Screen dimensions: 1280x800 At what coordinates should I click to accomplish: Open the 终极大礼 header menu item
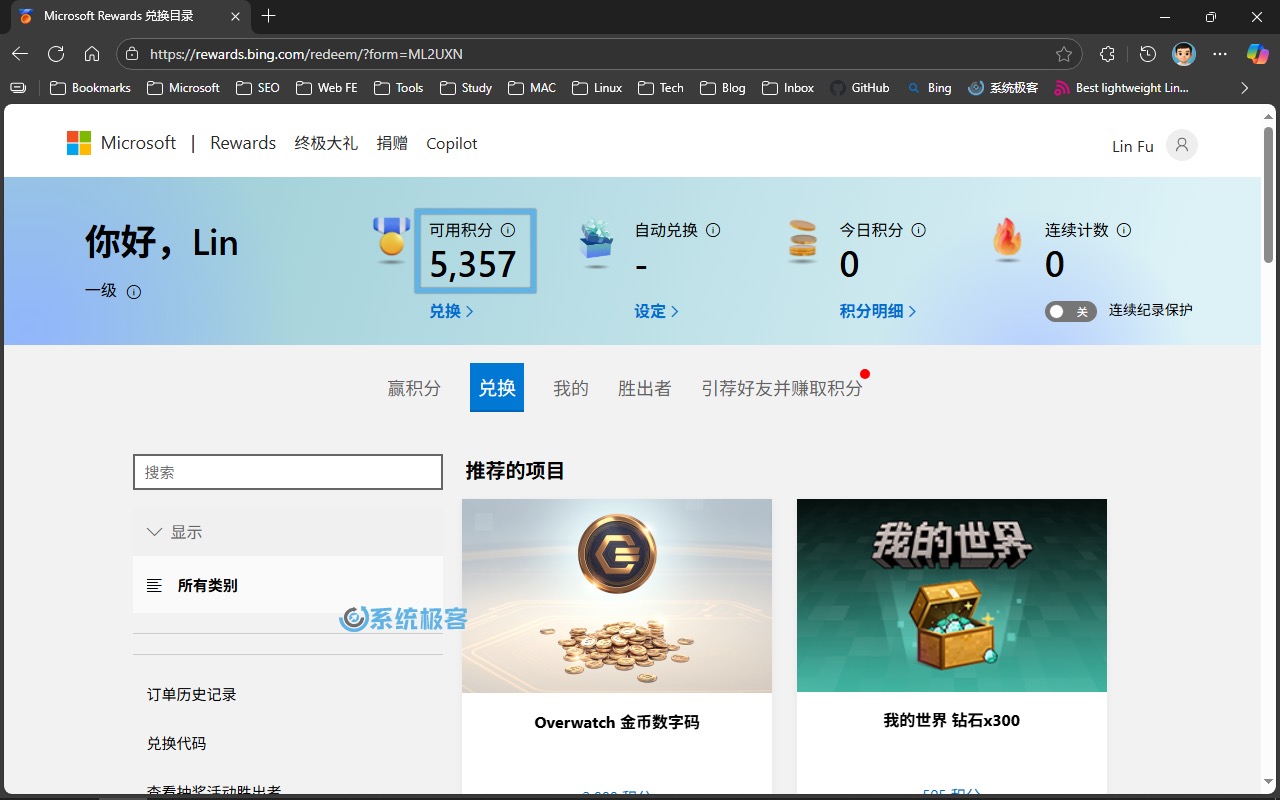click(x=326, y=143)
